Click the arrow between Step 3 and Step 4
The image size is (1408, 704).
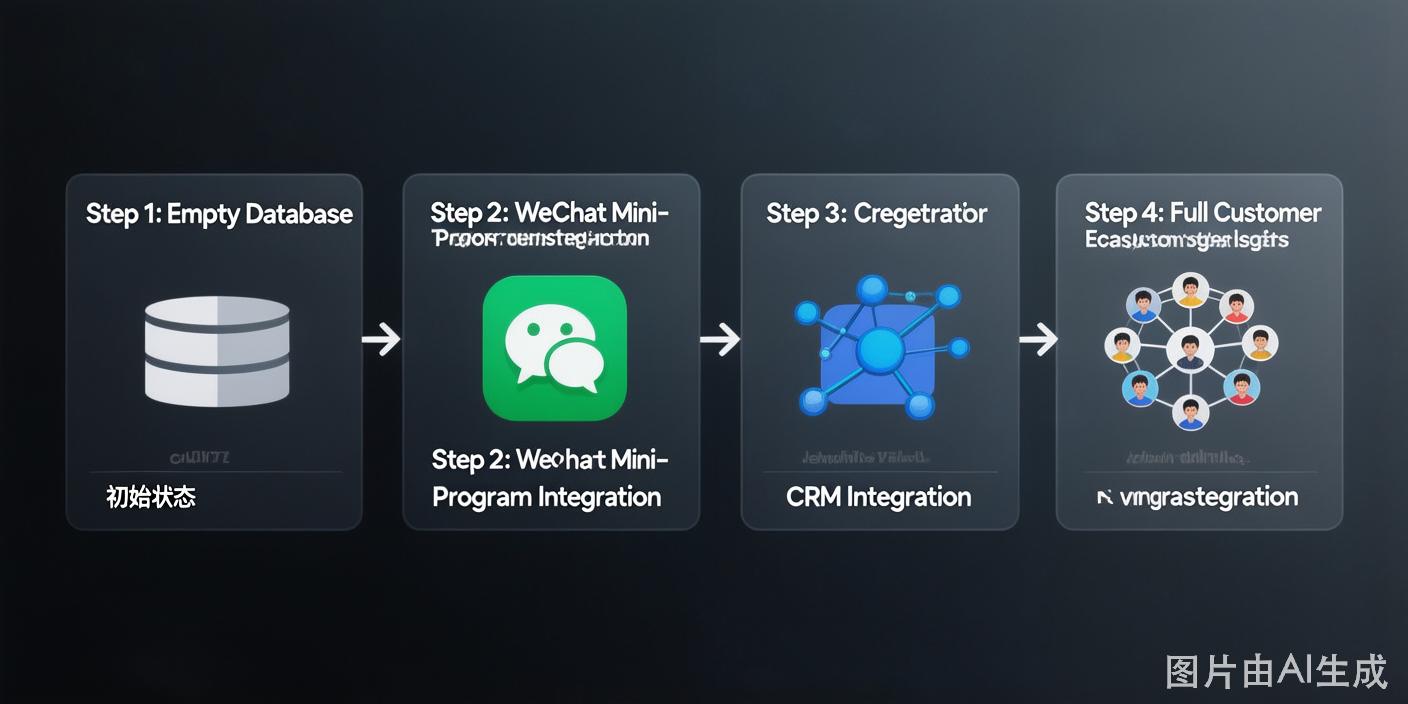tap(1038, 339)
